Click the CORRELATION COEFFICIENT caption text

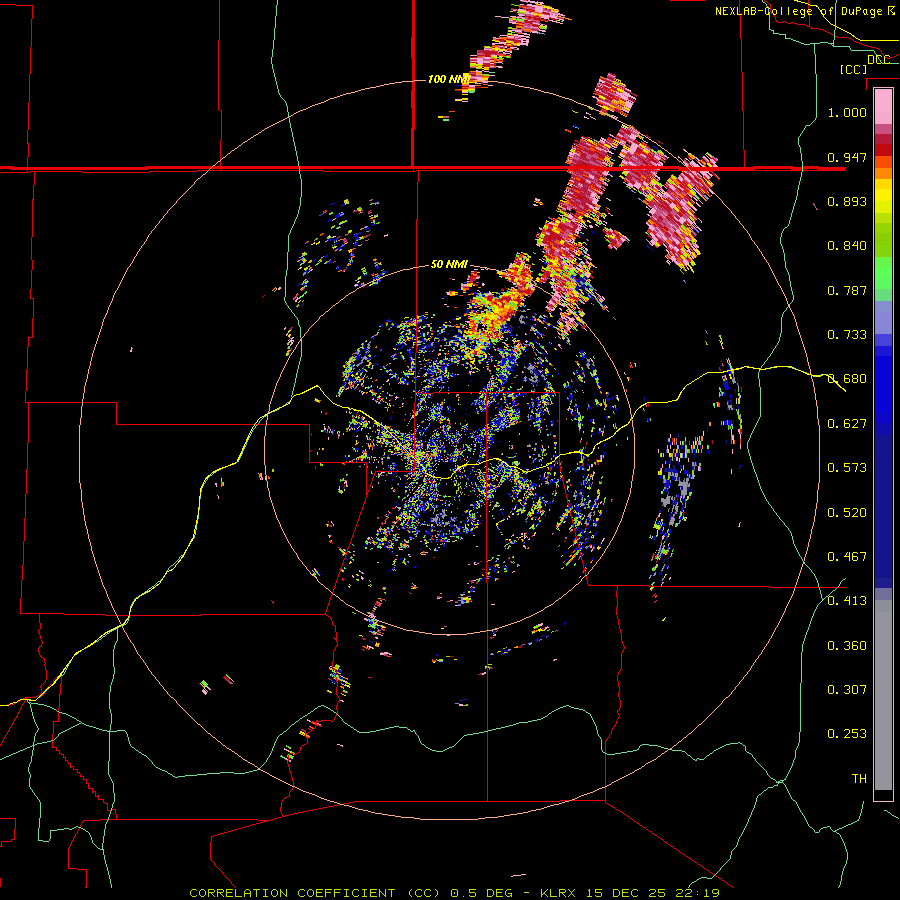292,893
